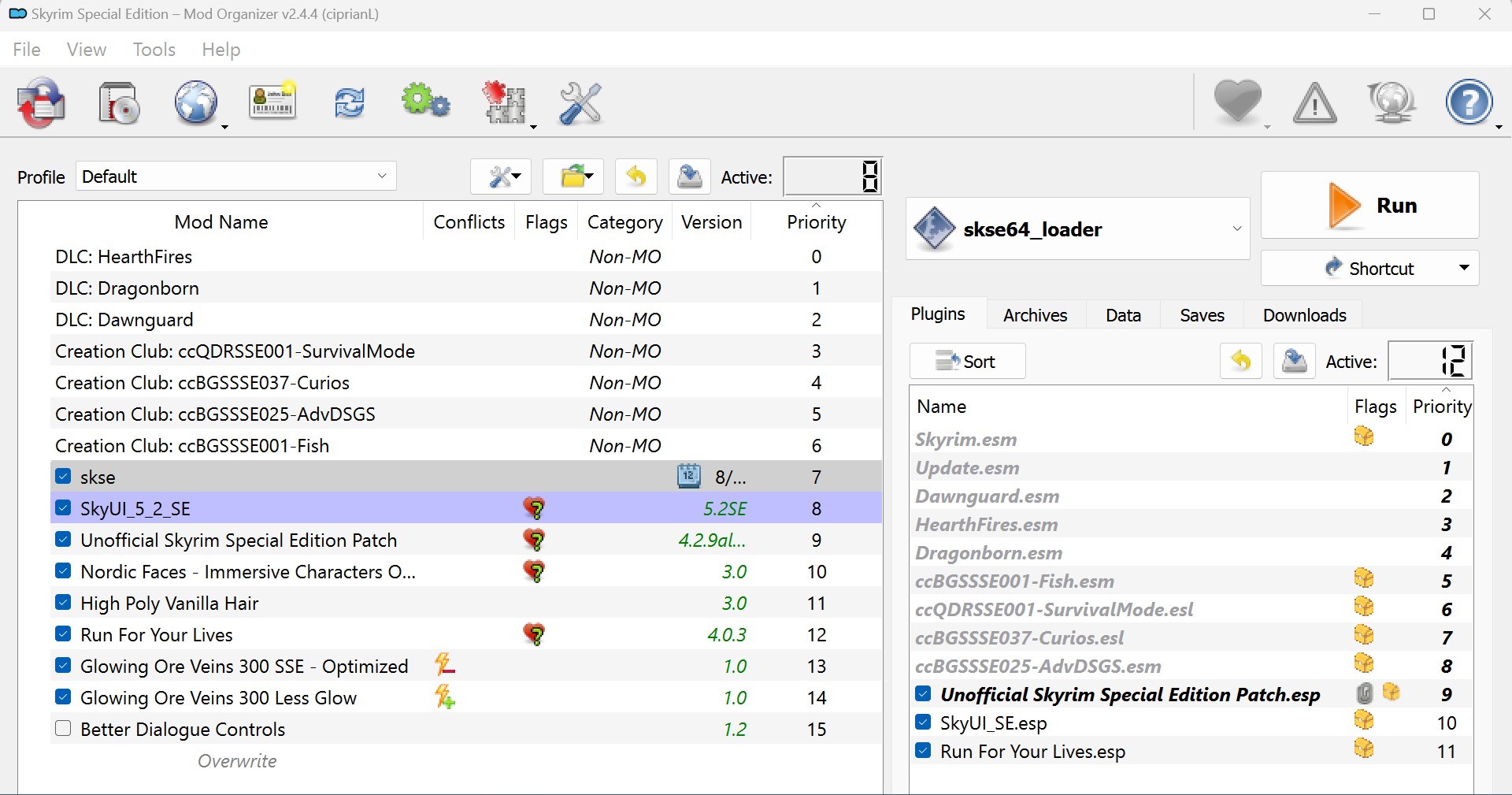The image size is (1512, 795).
Task: Click the heart flag on Nordic Faces mod
Action: tap(535, 571)
